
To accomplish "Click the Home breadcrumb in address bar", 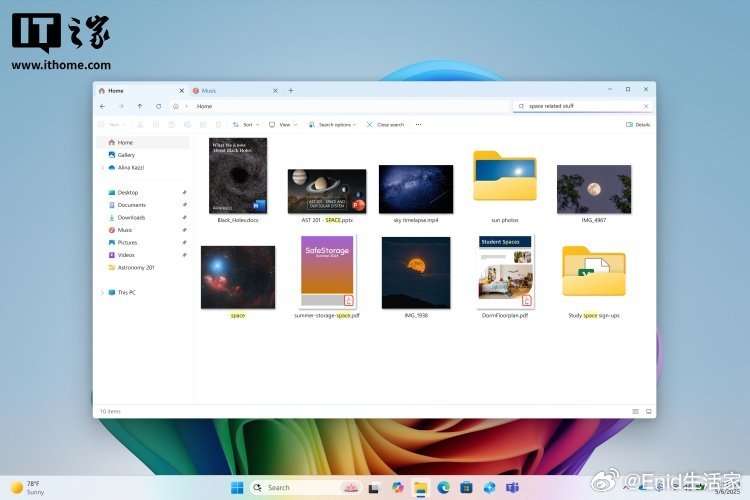I will coord(204,106).
